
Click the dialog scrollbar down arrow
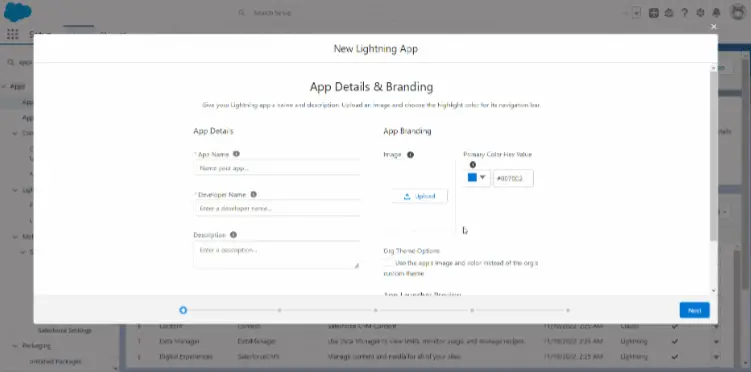(x=714, y=290)
